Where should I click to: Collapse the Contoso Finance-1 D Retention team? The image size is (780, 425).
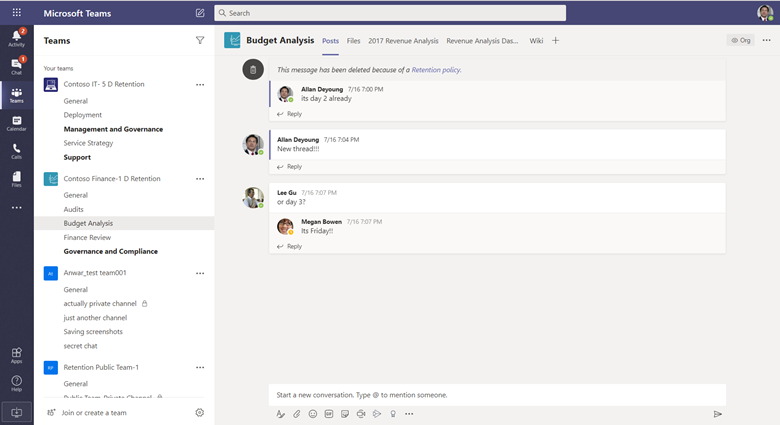[112, 178]
